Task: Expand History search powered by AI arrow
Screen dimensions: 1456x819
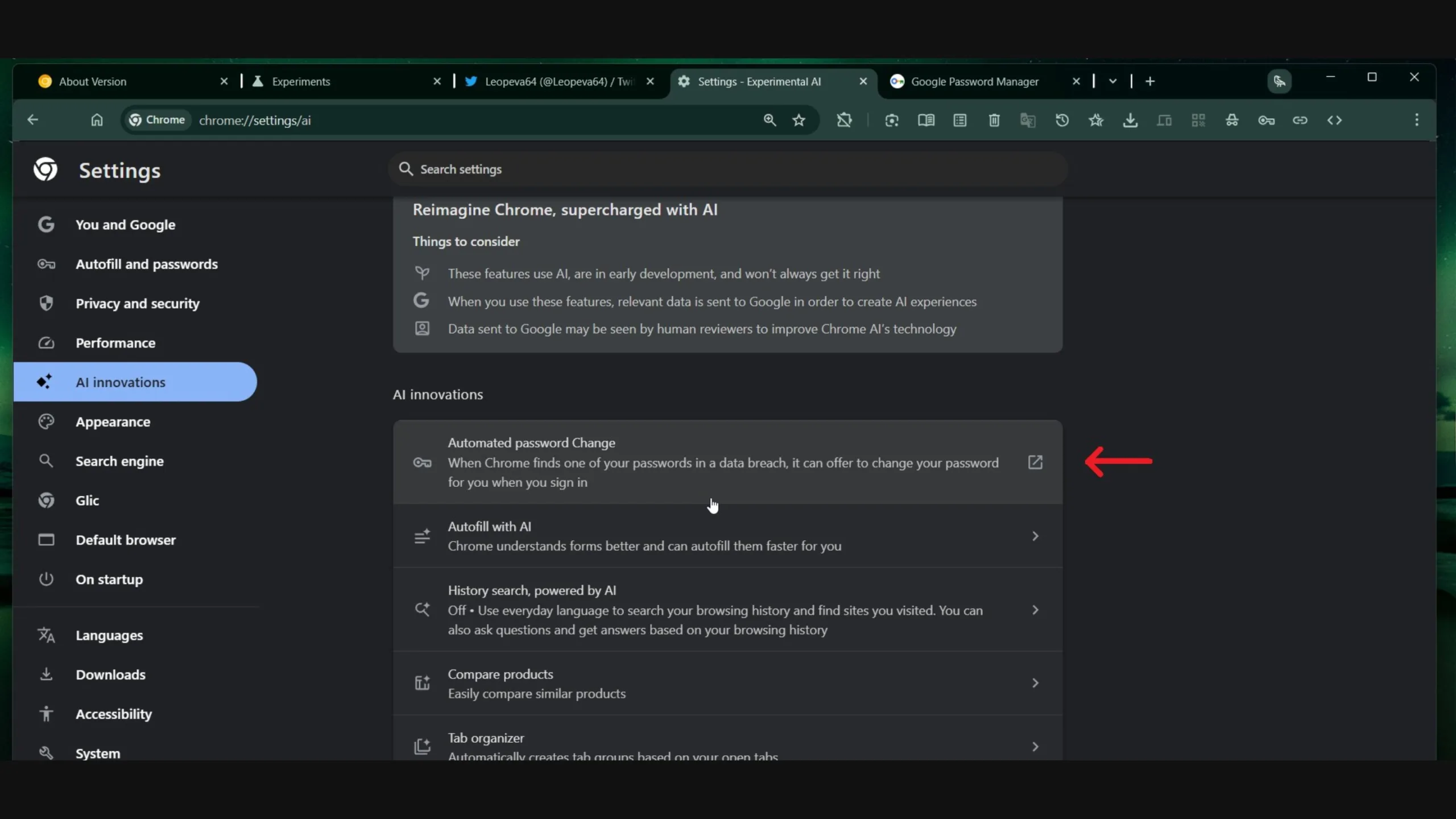Action: [1035, 610]
